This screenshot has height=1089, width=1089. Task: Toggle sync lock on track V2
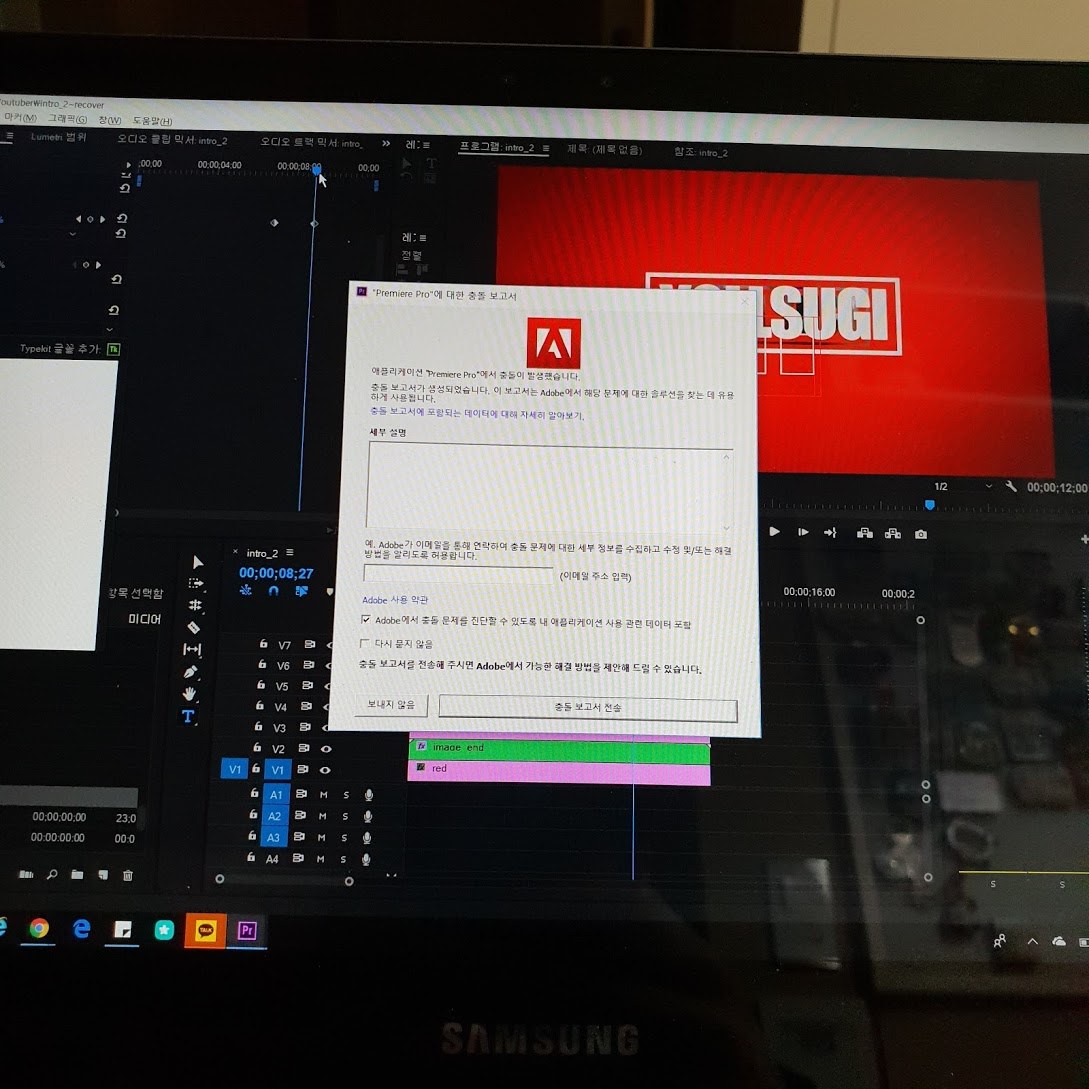(x=304, y=748)
